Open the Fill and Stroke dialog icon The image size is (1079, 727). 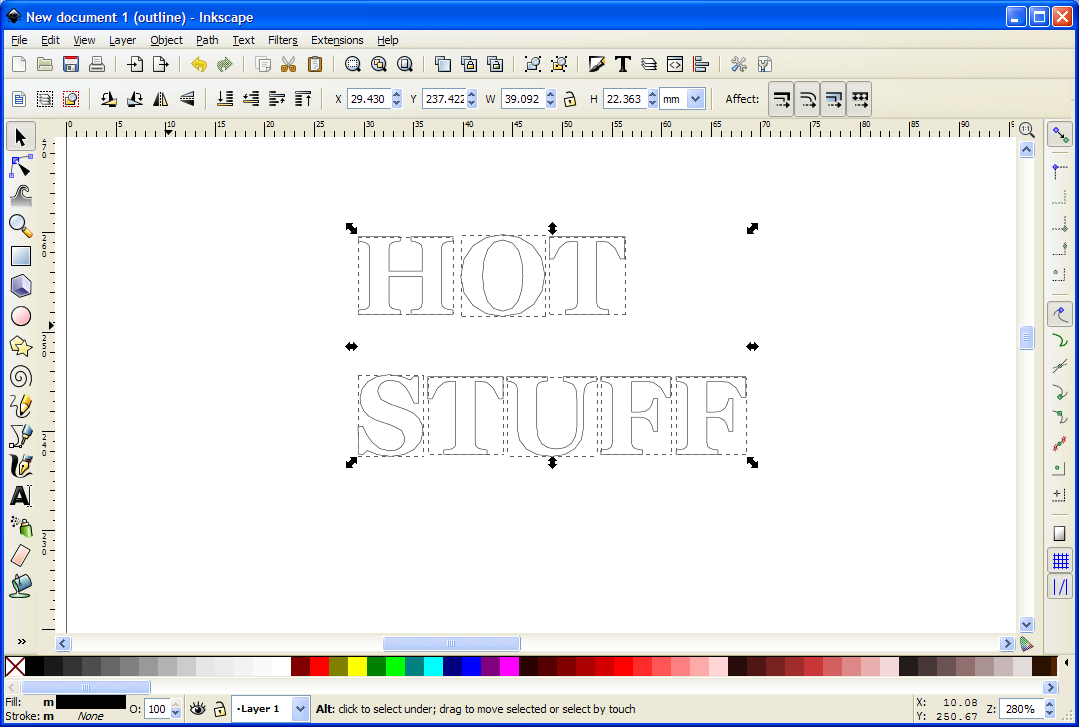pos(597,64)
